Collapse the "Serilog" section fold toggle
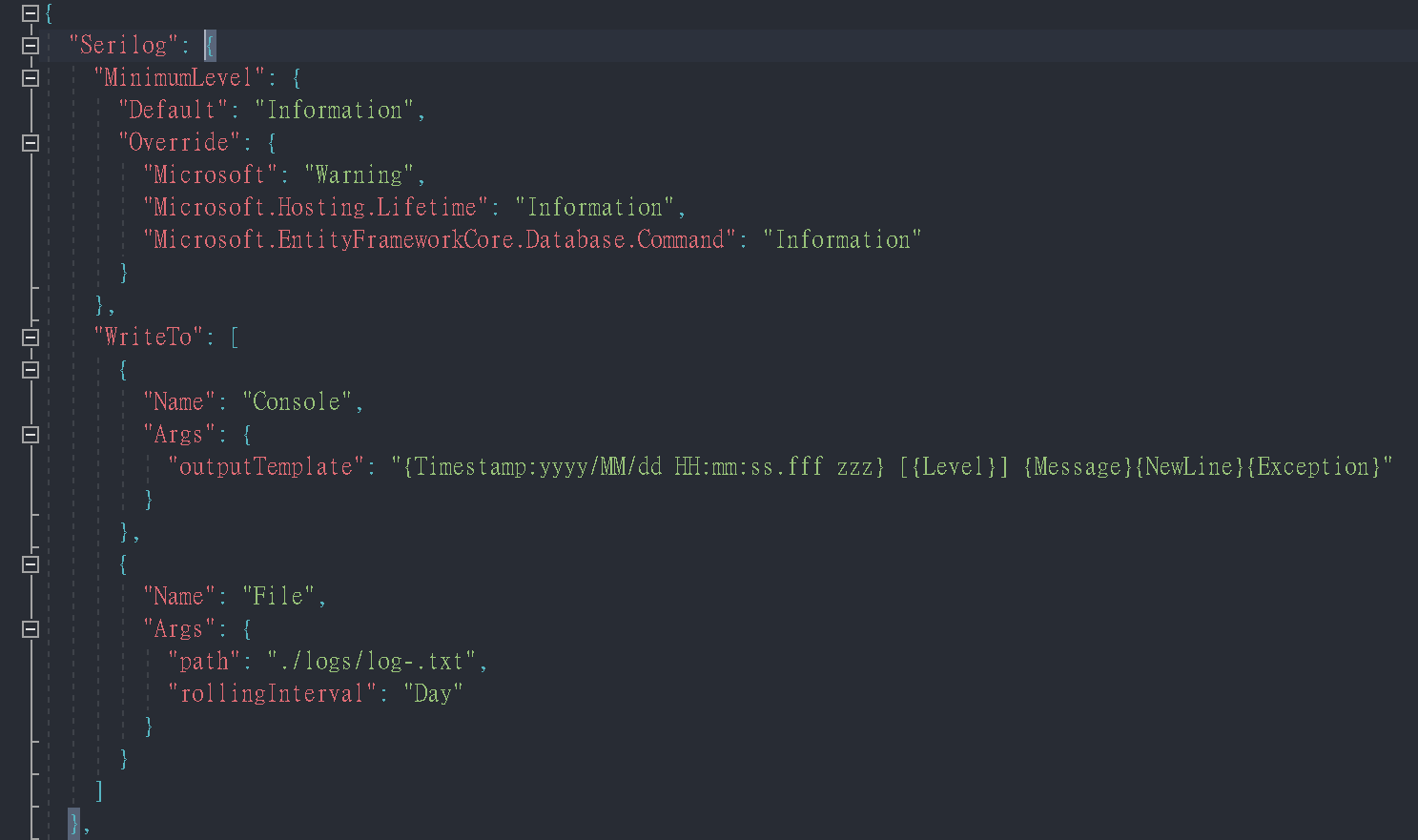The height and width of the screenshot is (840, 1418). [31, 45]
